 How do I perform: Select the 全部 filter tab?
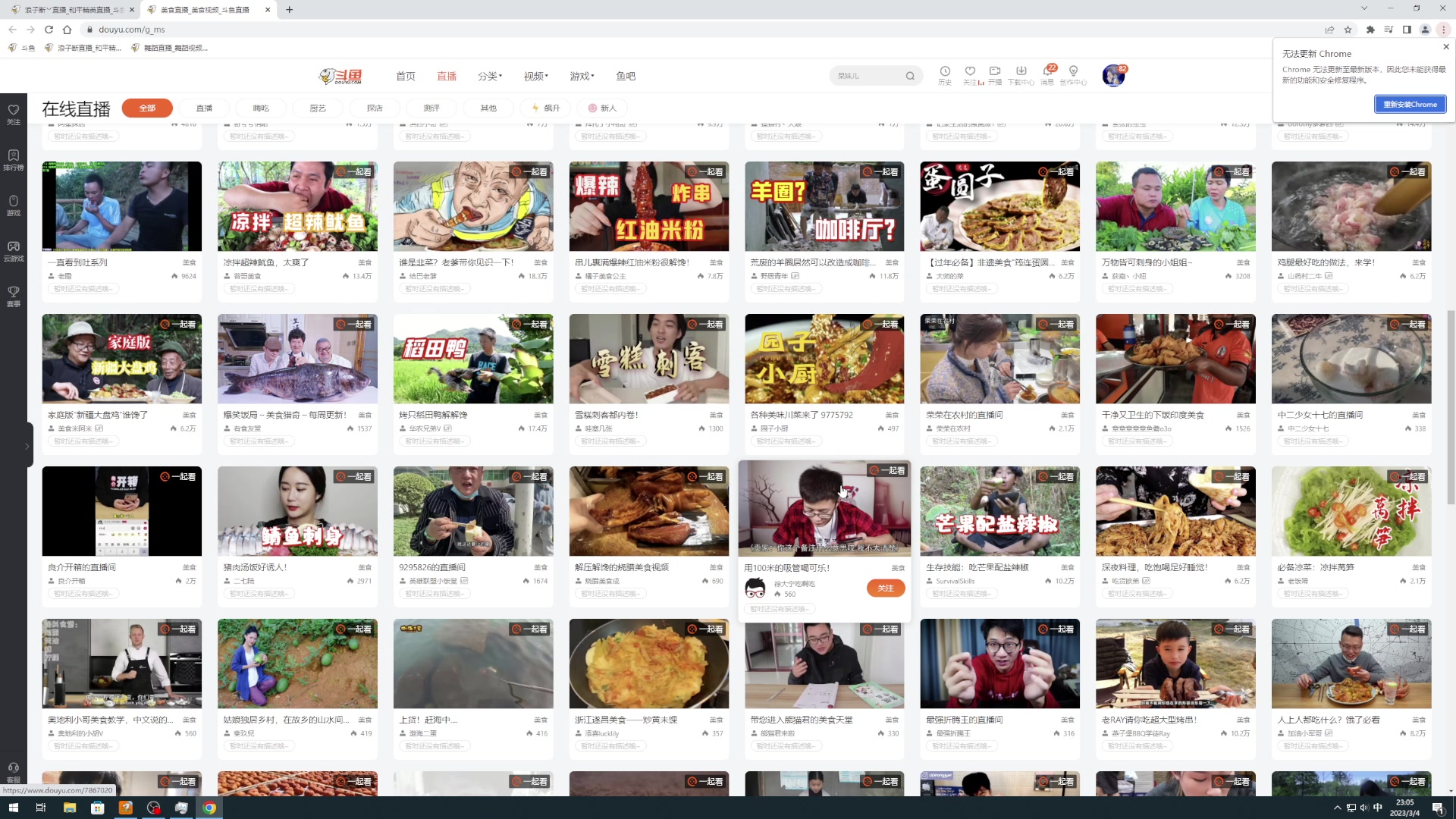point(147,108)
